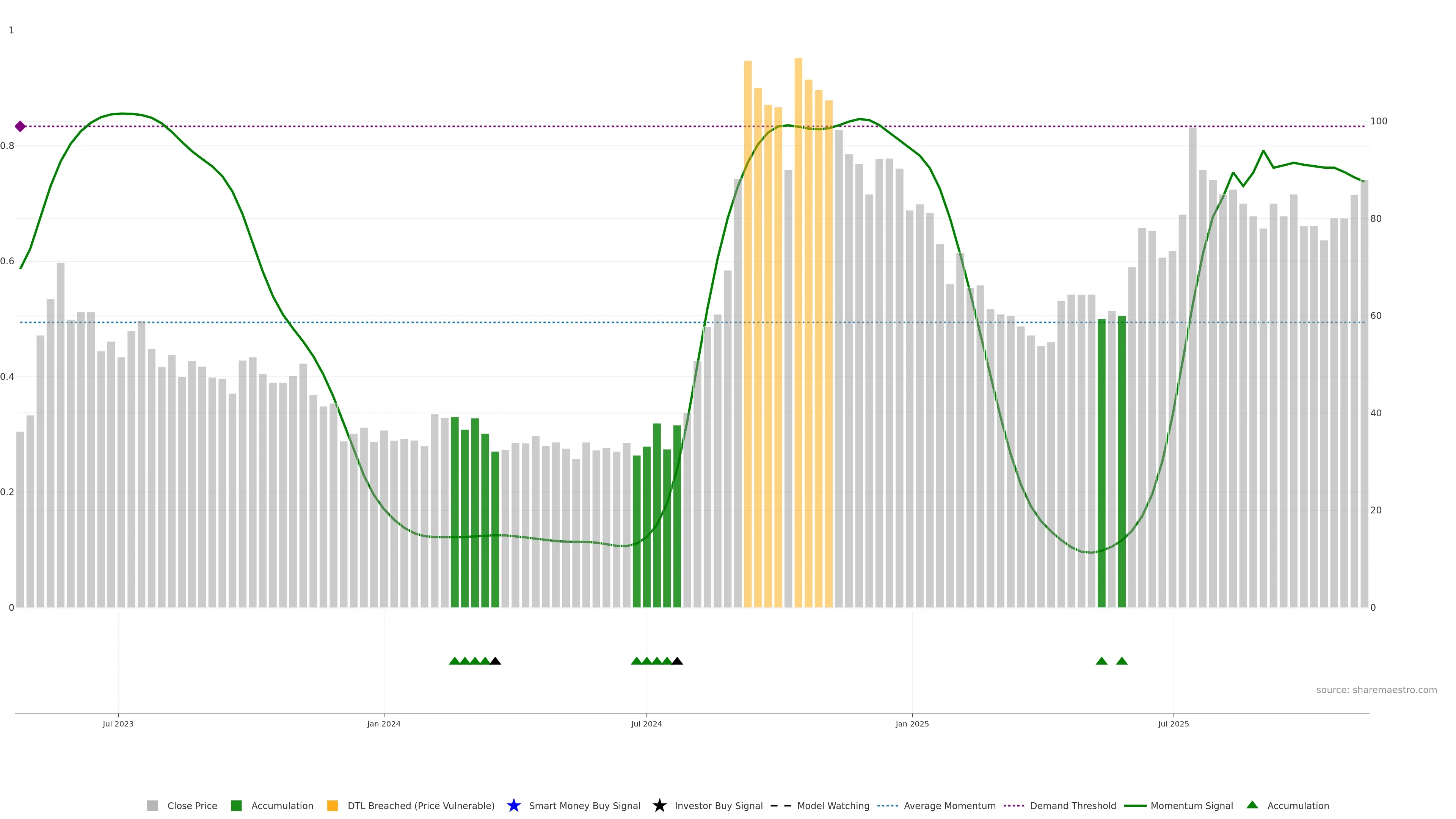Click the Jul 2023 axis label
This screenshot has width=1456, height=819.
(118, 724)
